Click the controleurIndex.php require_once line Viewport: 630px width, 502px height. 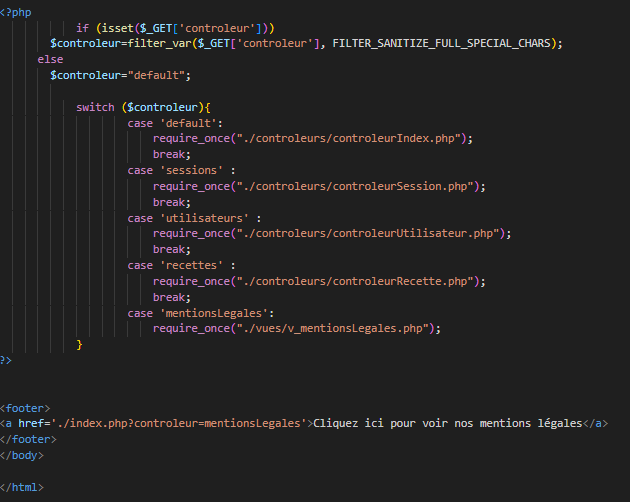click(x=313, y=139)
